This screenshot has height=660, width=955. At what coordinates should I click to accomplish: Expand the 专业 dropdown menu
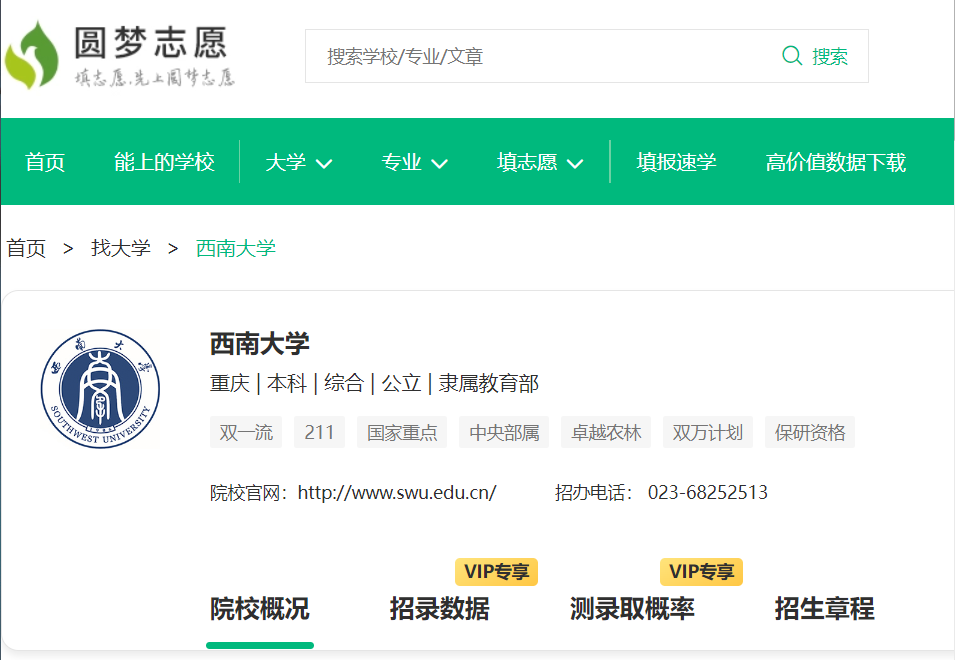(x=414, y=162)
